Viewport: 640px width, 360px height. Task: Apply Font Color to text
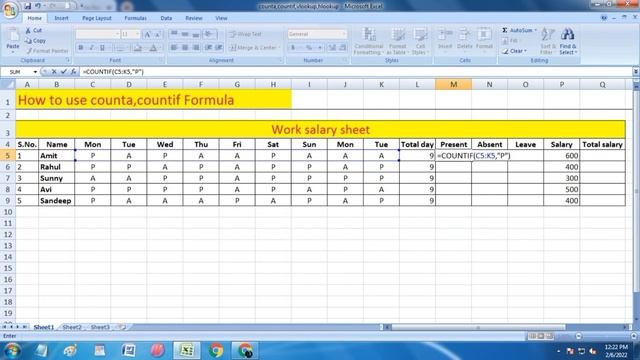click(x=153, y=48)
